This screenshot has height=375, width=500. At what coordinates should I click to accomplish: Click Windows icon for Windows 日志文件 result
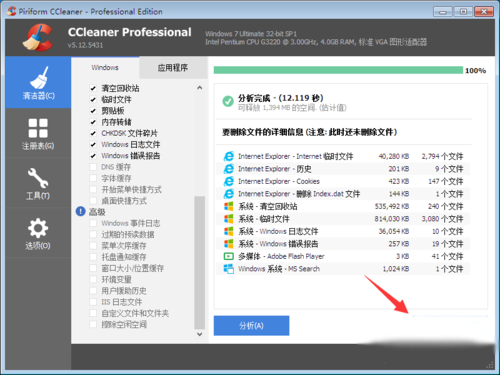click(229, 231)
